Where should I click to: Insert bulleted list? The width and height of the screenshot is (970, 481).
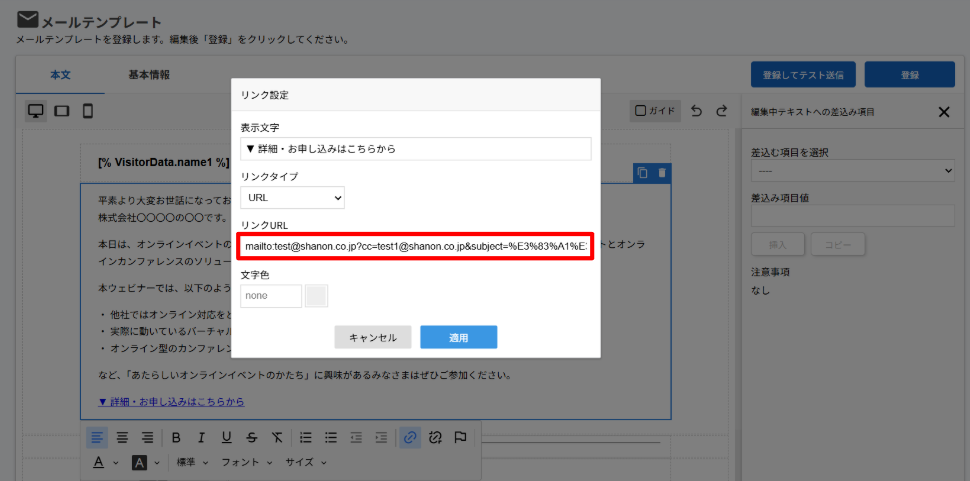(x=331, y=438)
